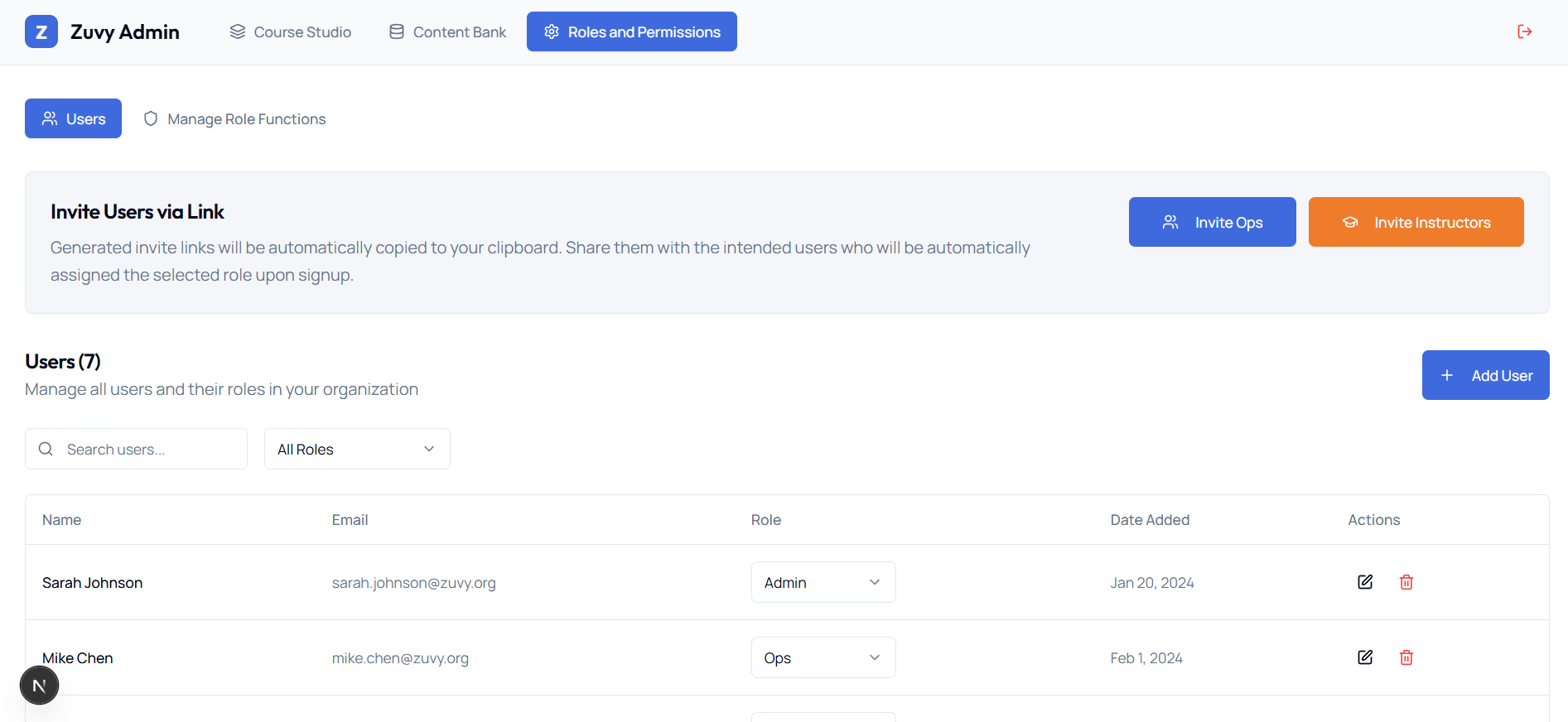Expand the All Roles filter dropdown
Screen dimensions: 1568x722
357,449
